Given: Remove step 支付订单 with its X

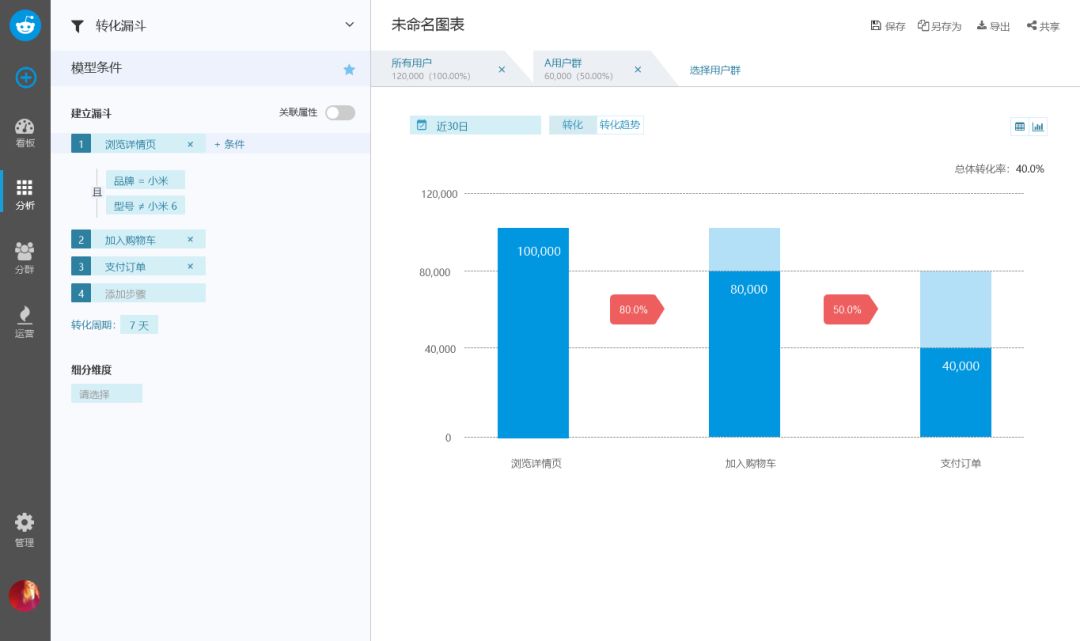Looking at the screenshot, I should [x=190, y=266].
